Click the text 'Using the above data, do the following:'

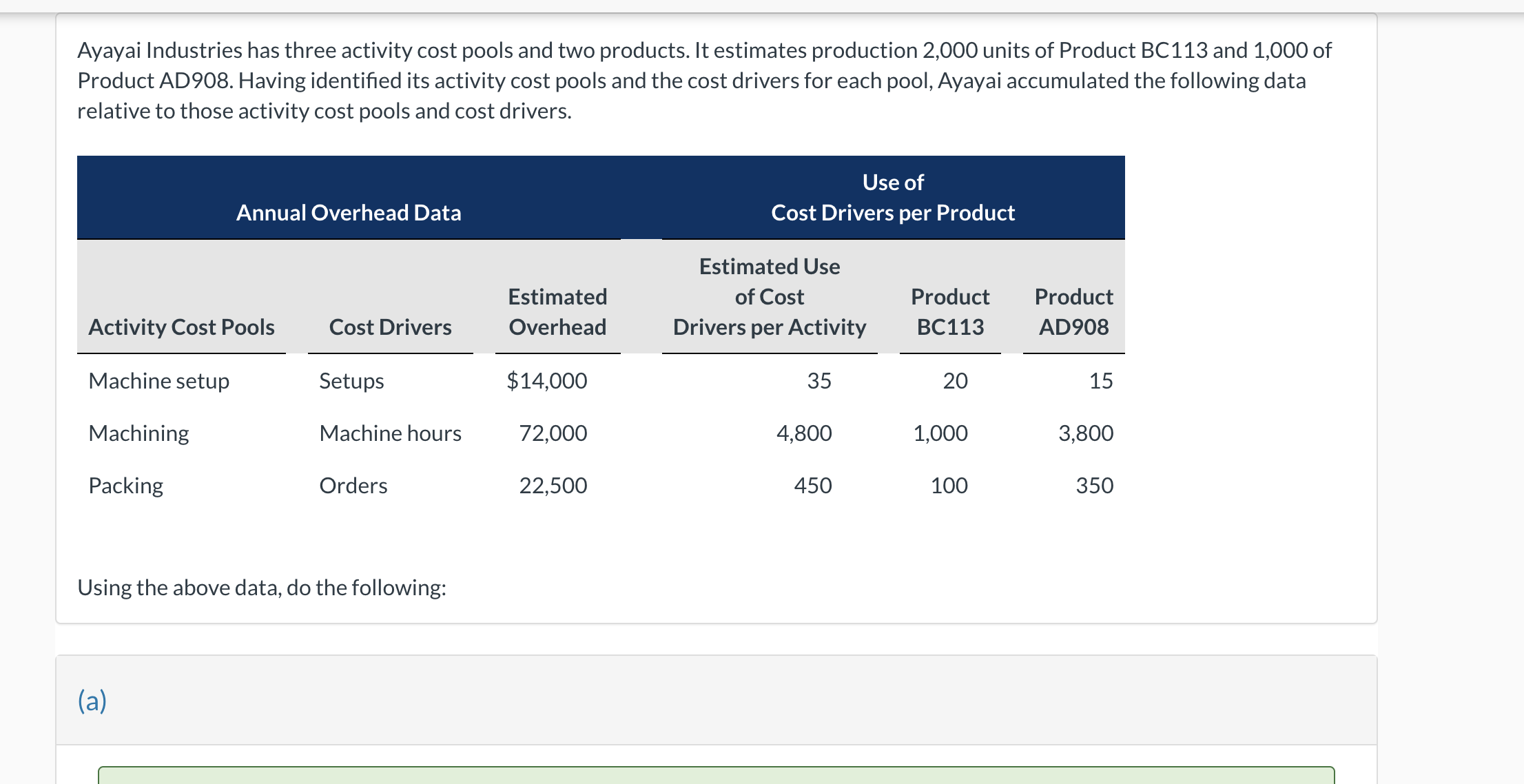[x=262, y=588]
